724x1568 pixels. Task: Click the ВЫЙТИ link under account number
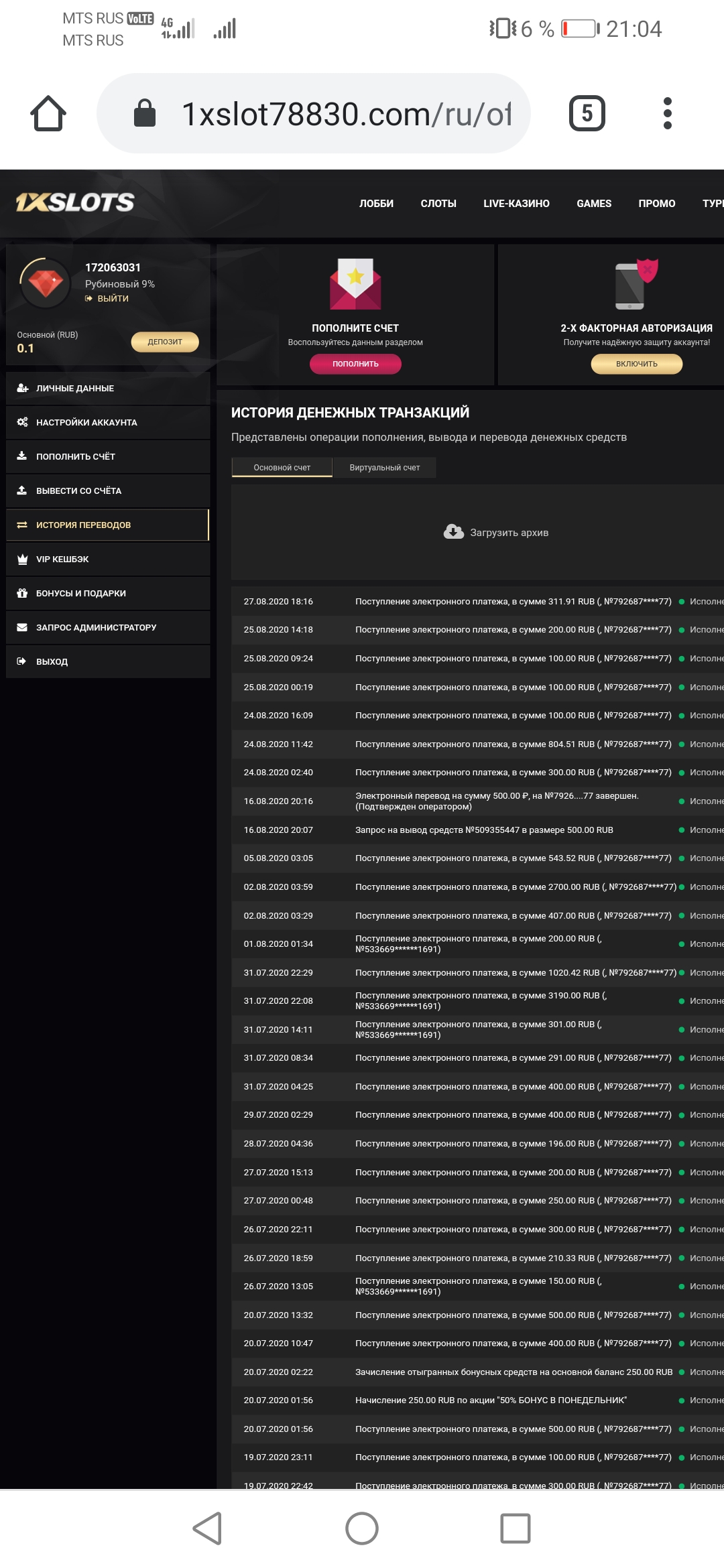(112, 299)
